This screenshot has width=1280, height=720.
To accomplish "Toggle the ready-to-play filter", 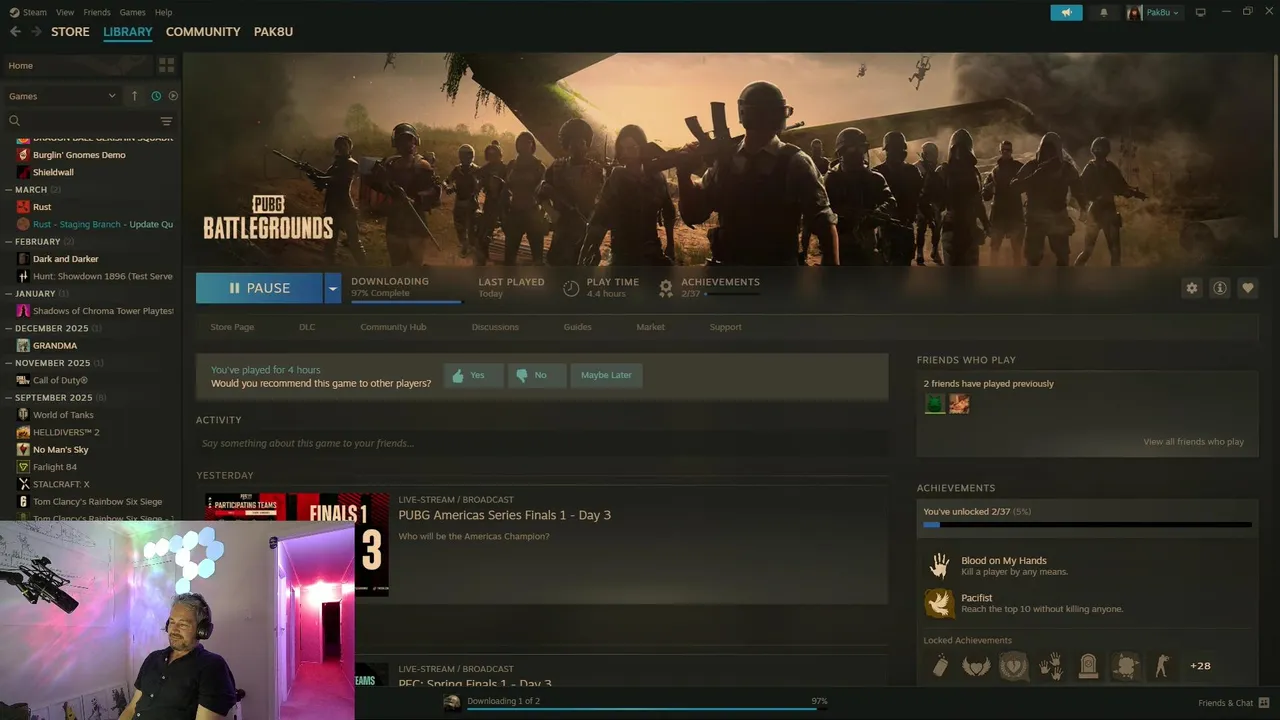I will click(173, 96).
